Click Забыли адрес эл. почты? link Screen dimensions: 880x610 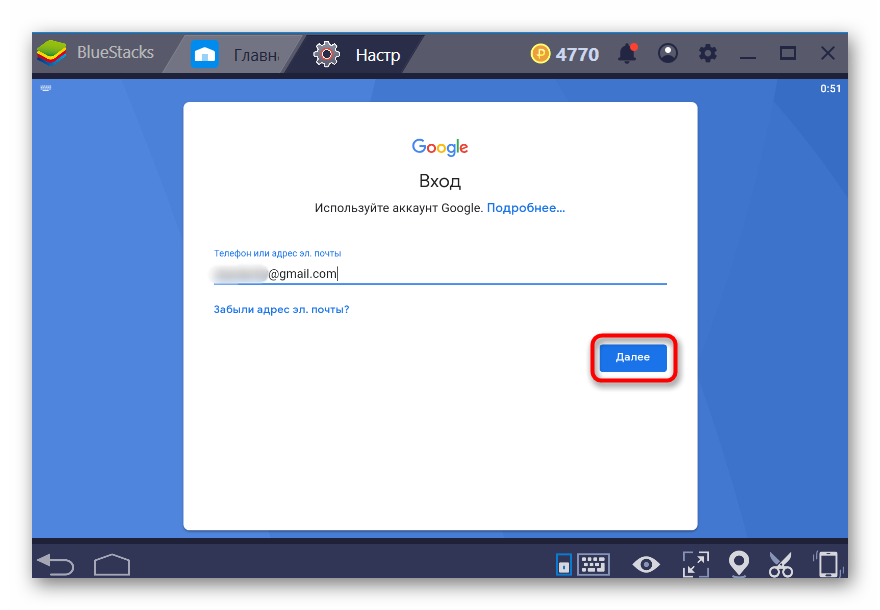[x=281, y=309]
